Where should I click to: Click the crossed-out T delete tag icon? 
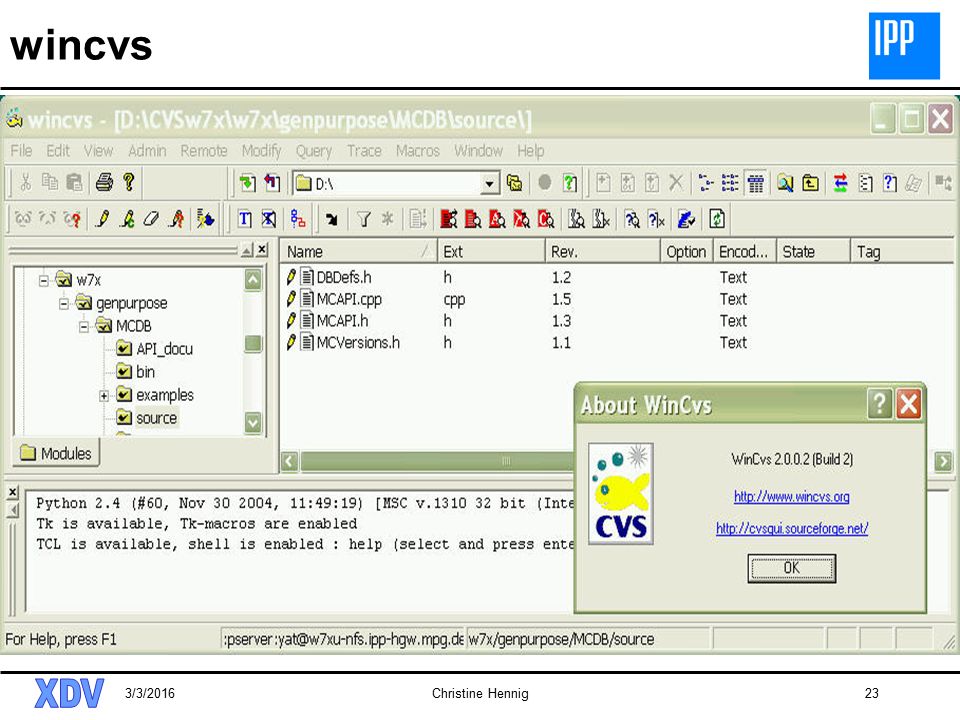click(x=269, y=219)
